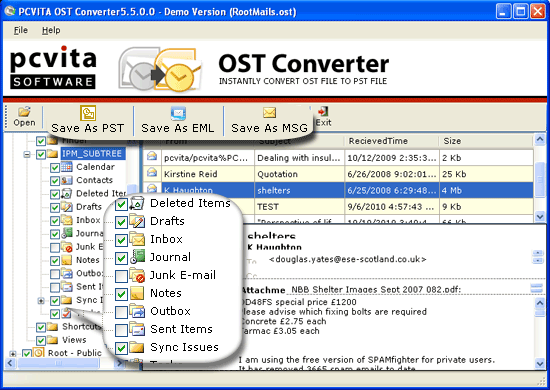The width and height of the screenshot is (550, 390).
Task: Click the Exit toolbar icon
Action: tap(323, 112)
